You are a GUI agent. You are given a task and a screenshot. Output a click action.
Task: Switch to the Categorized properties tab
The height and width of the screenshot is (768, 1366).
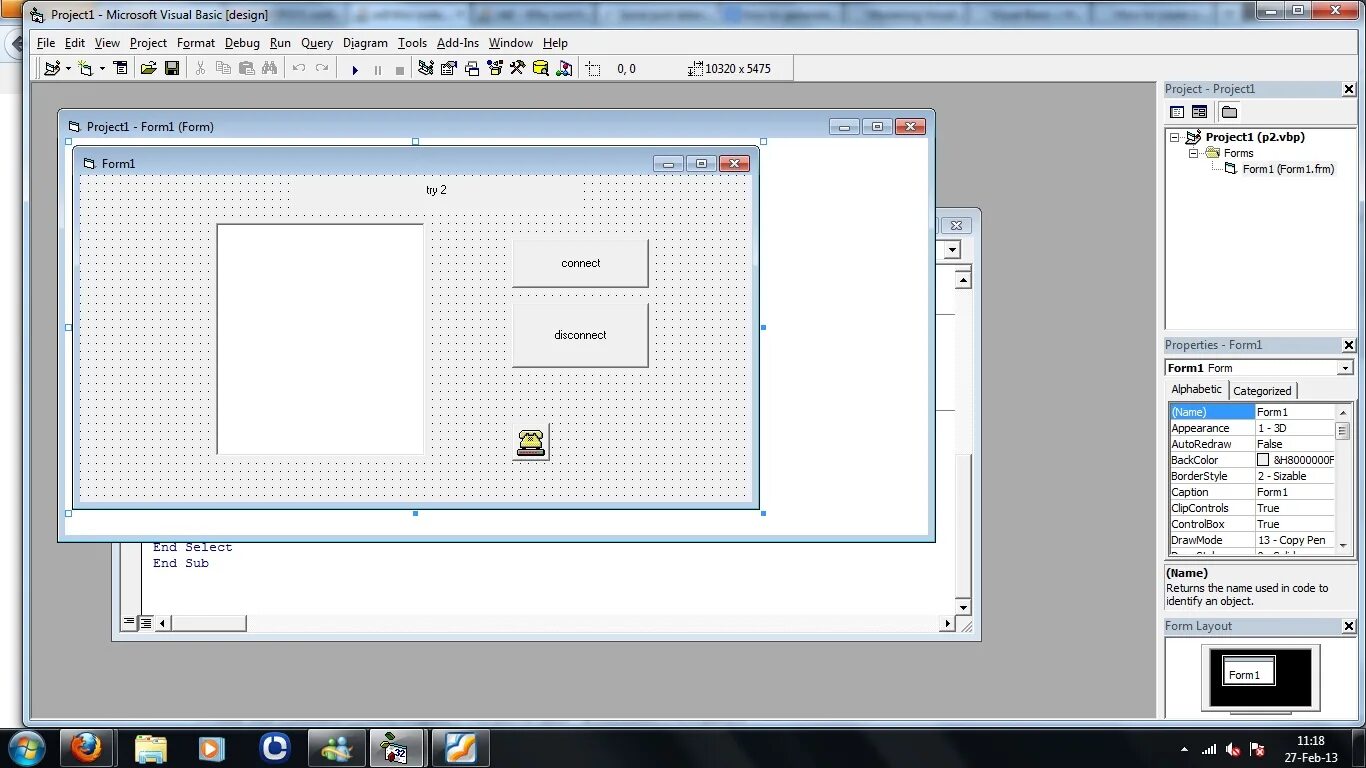pos(1262,391)
